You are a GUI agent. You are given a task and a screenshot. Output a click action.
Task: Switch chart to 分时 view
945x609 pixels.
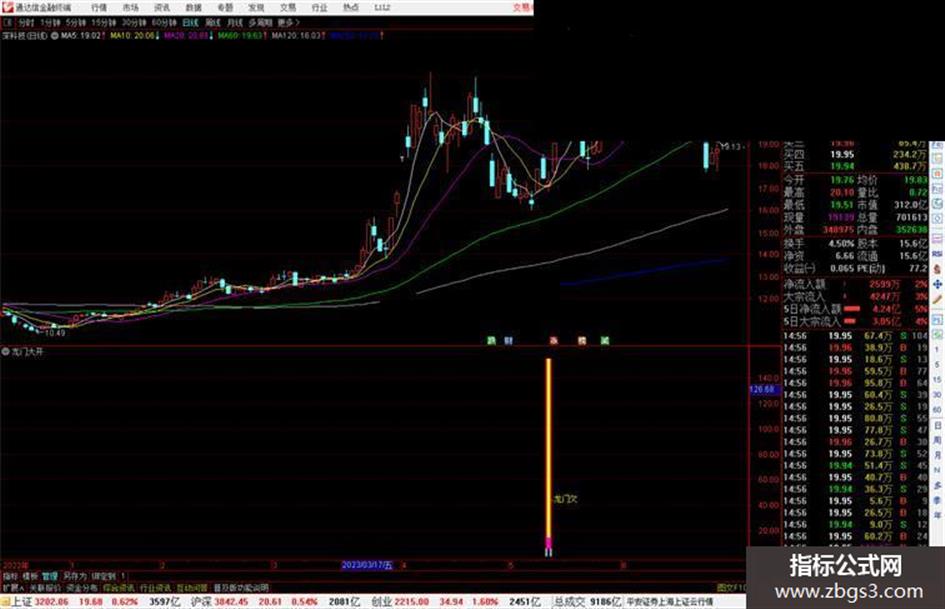[x=26, y=22]
